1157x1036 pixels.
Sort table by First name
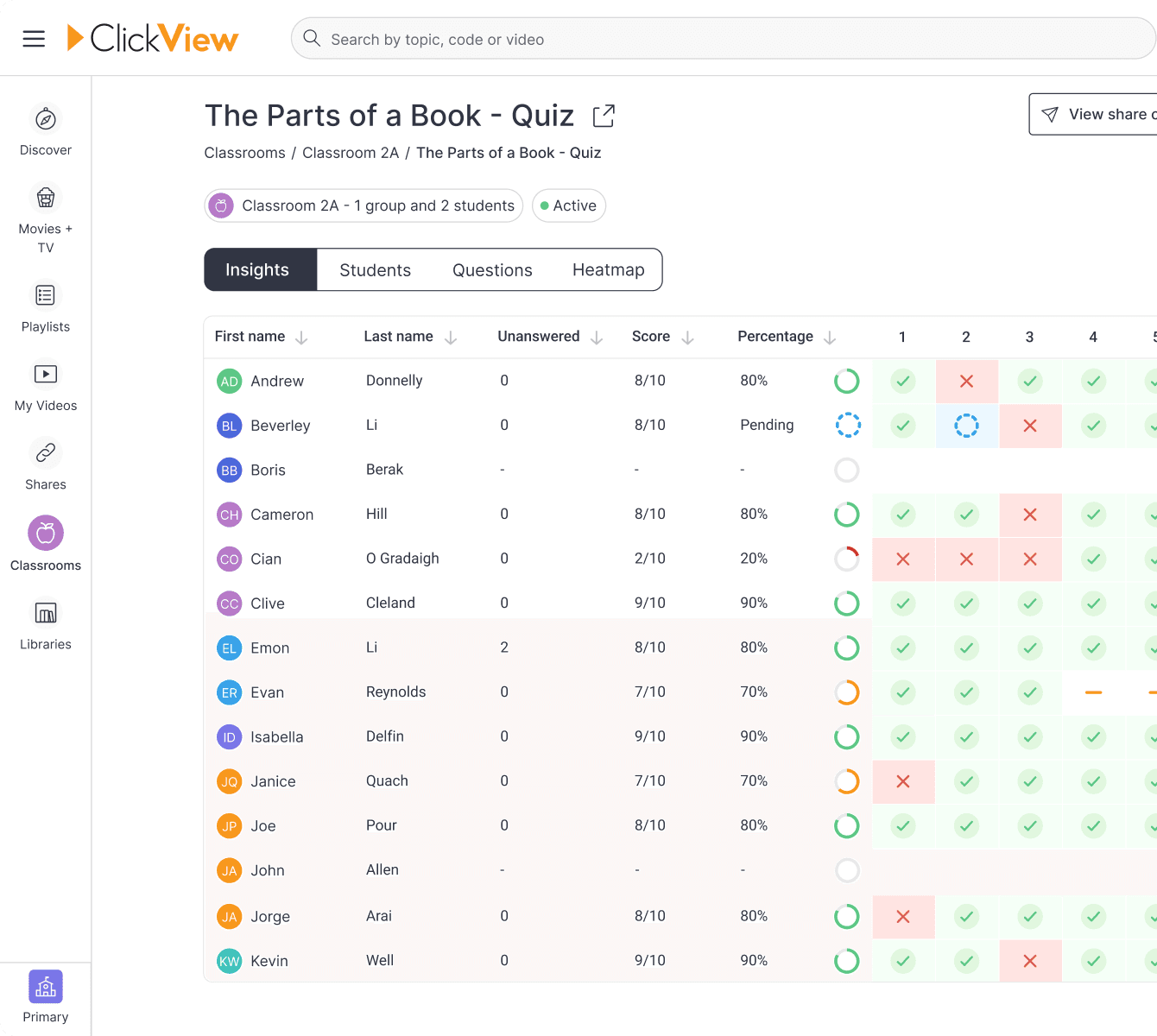point(301,338)
